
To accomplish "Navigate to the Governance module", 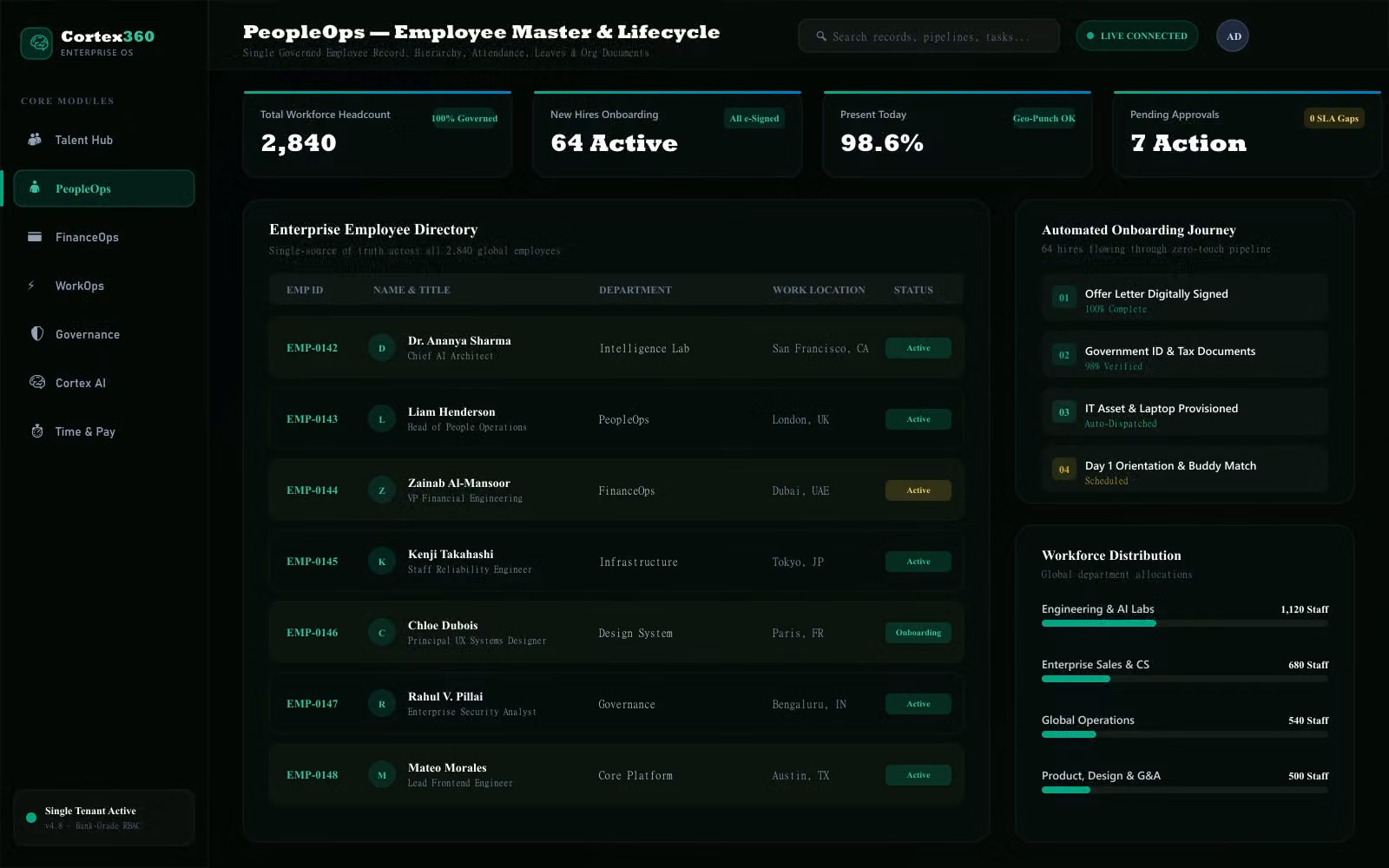I will coord(104,334).
